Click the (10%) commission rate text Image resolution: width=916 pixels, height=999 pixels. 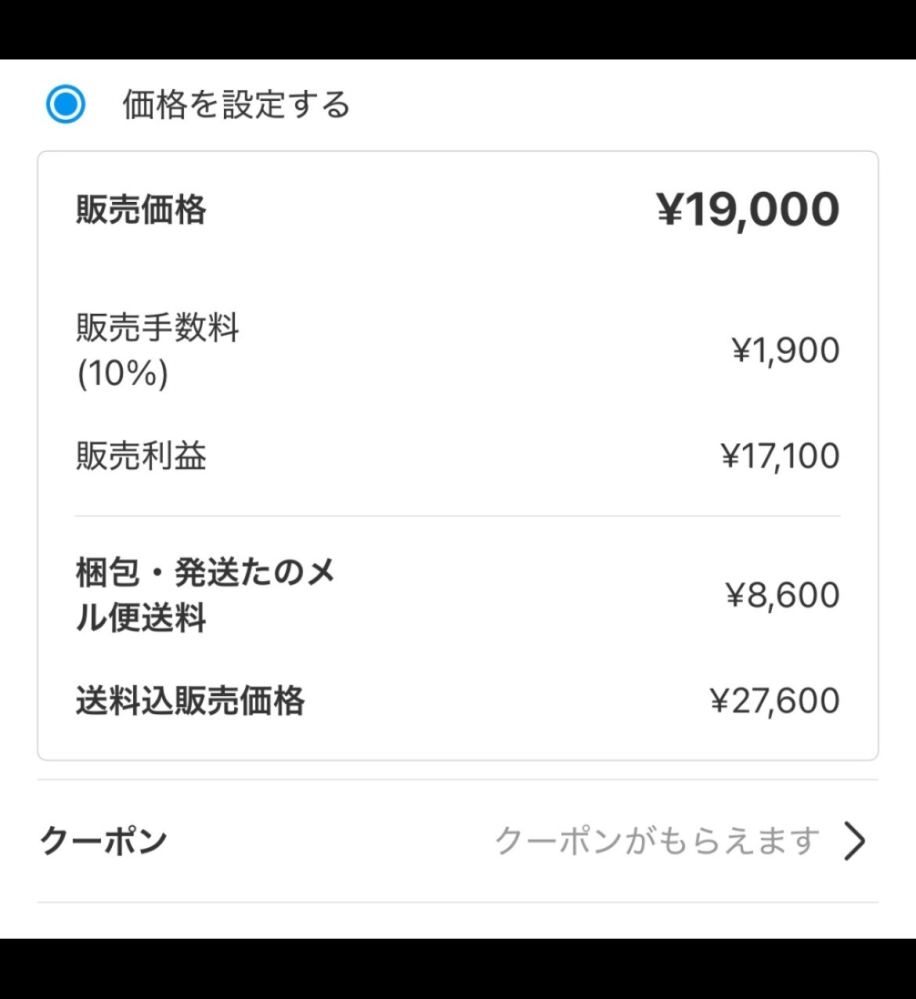(x=123, y=373)
